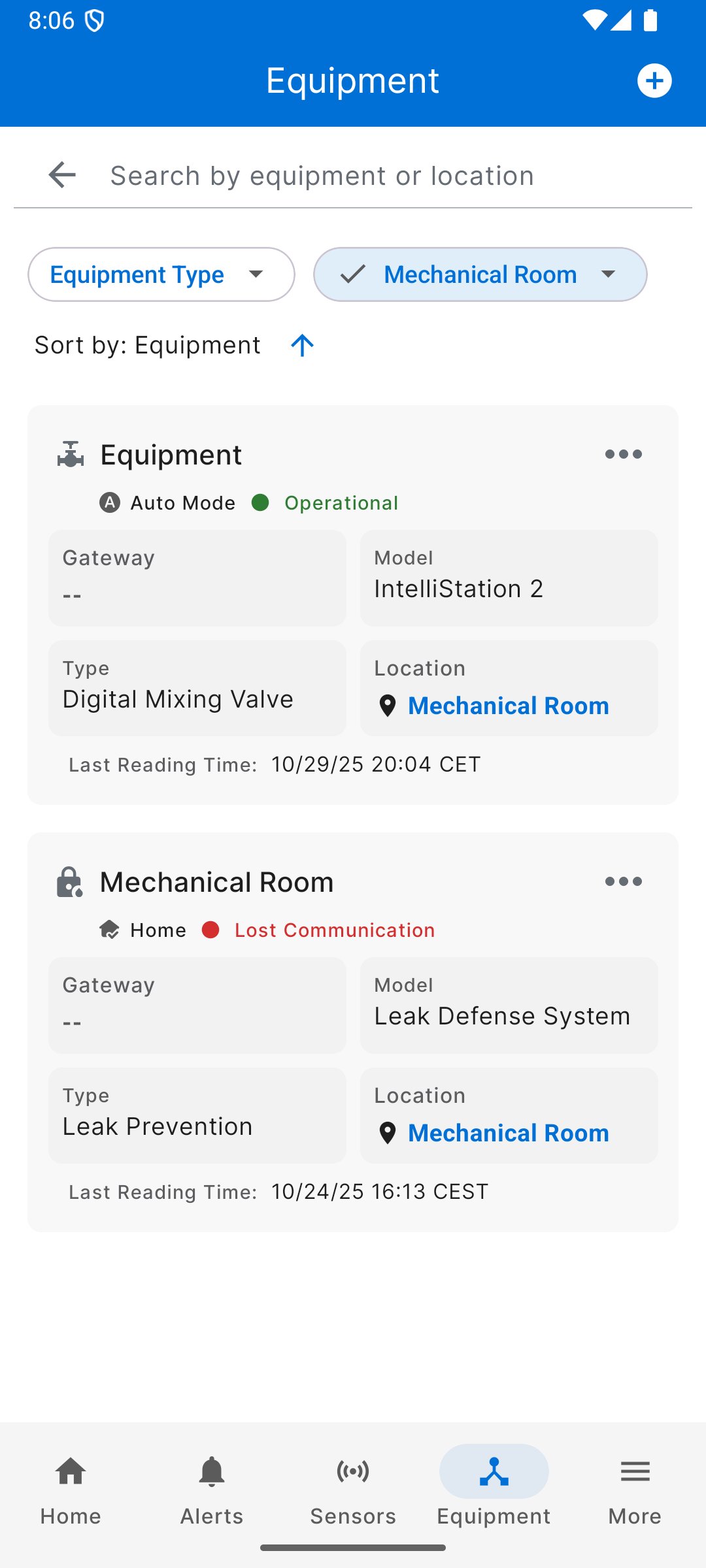Screen dimensions: 706x1568
Task: Go to the Sensors tab
Action: (x=353, y=1485)
